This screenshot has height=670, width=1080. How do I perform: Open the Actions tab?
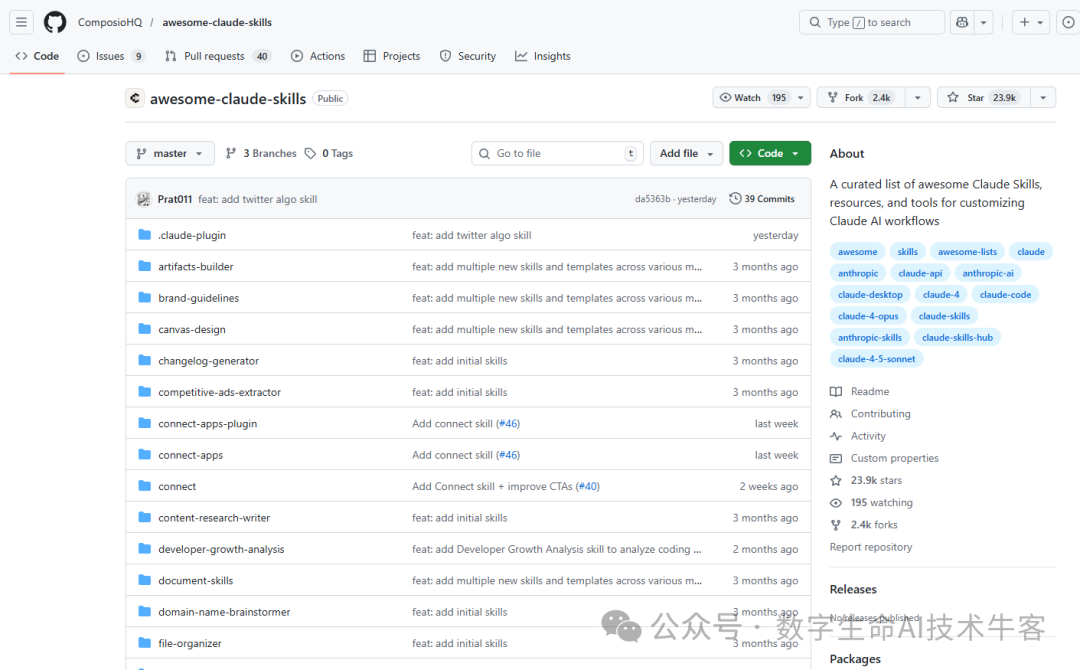[x=318, y=56]
